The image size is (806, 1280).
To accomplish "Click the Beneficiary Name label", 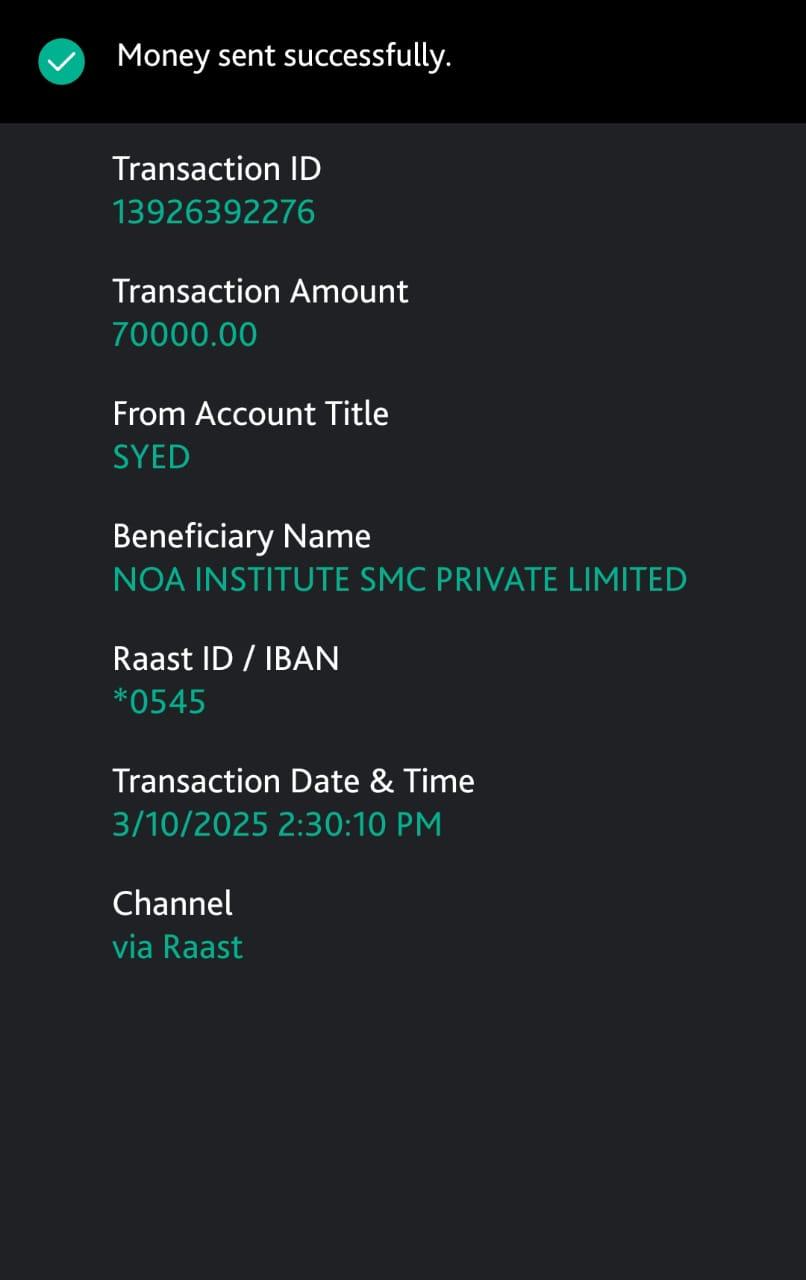I will [241, 536].
